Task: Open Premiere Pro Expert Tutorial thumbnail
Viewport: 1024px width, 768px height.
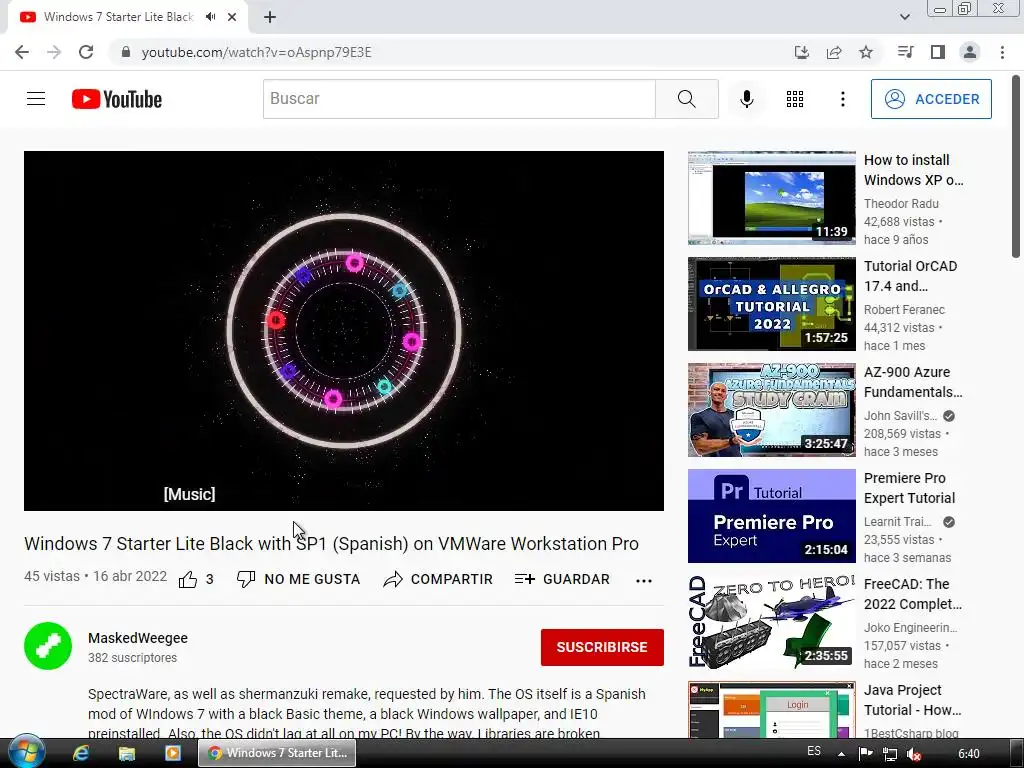Action: tap(771, 516)
